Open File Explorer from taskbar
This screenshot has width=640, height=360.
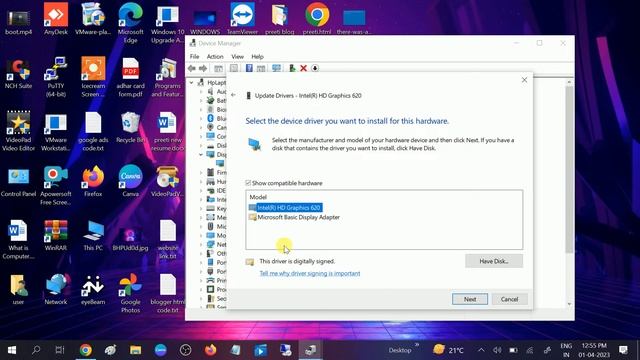click(x=136, y=350)
